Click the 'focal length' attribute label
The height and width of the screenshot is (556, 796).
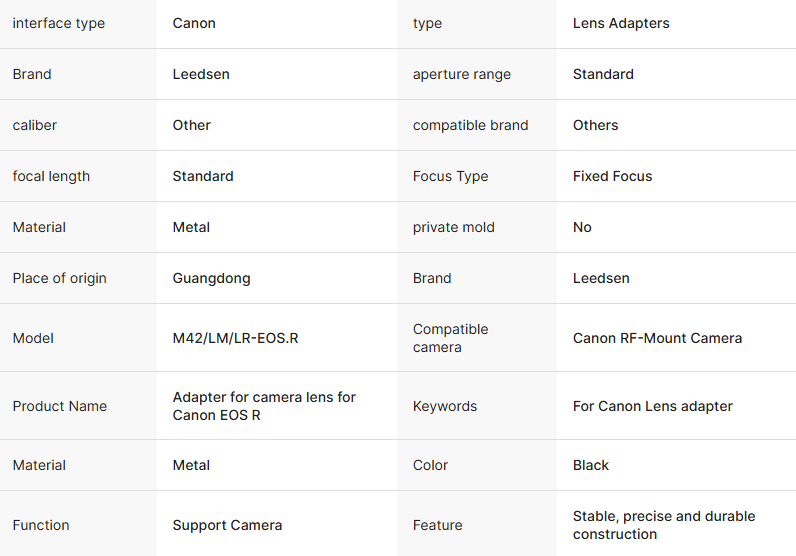[x=51, y=176]
